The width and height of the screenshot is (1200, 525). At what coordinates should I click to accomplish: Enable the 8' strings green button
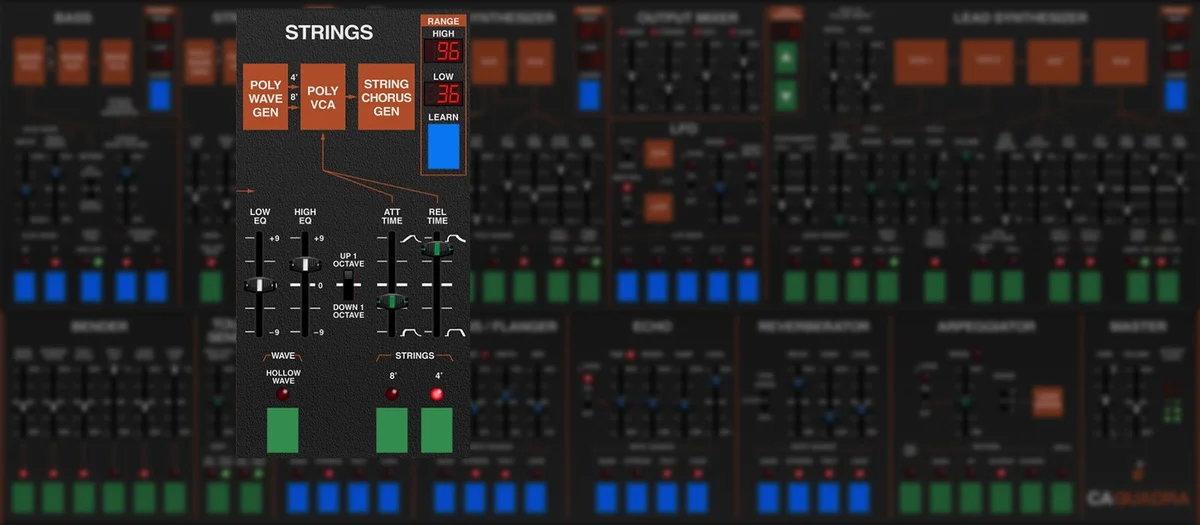tap(392, 430)
